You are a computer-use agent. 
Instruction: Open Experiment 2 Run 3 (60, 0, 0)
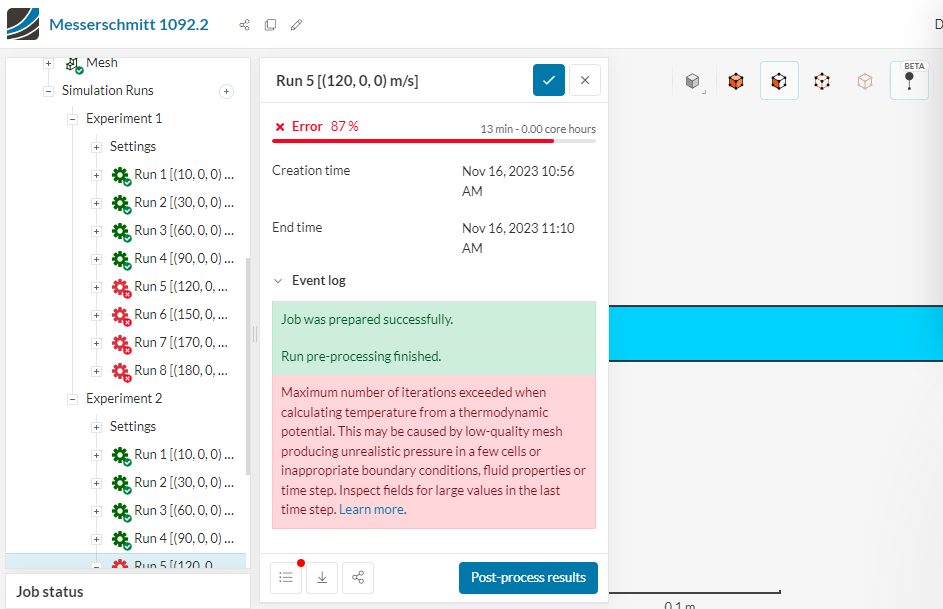click(x=184, y=510)
